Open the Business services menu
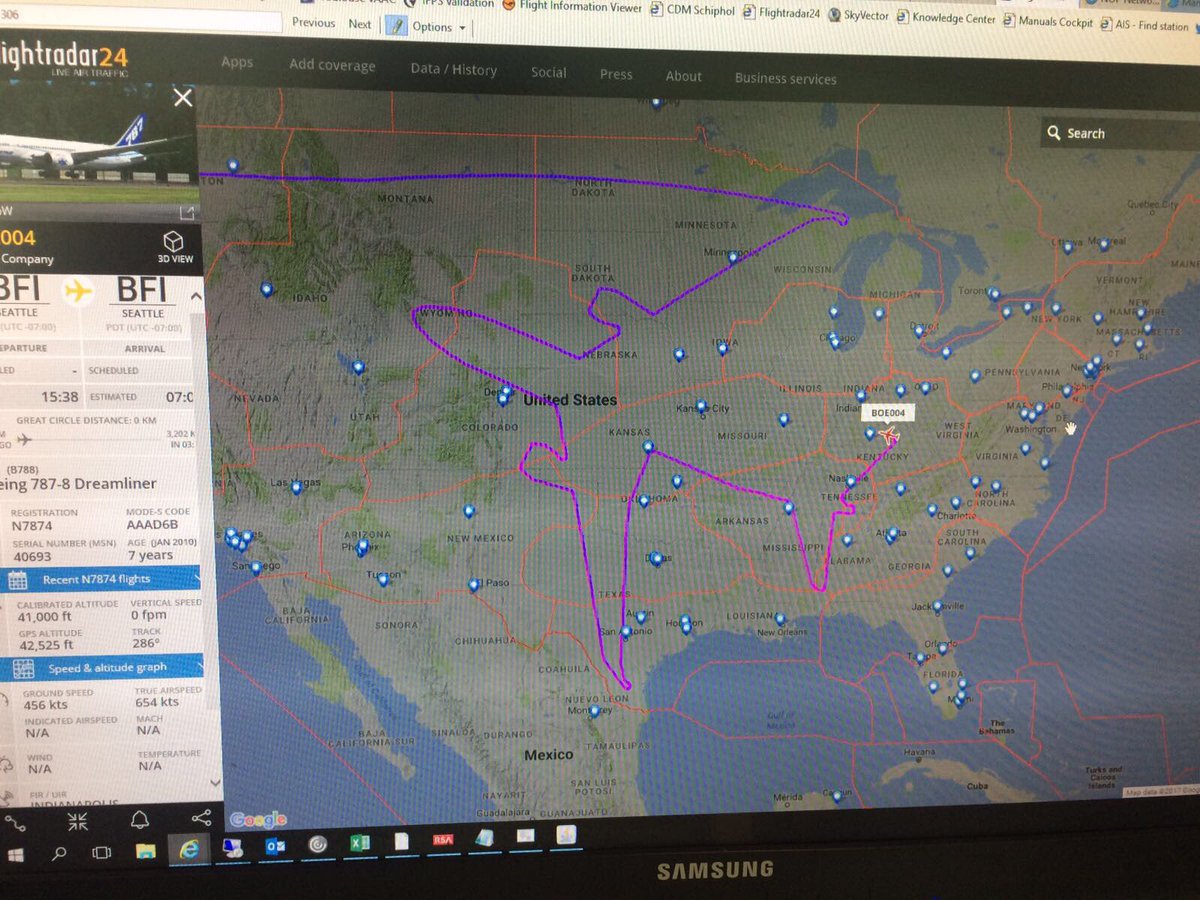 tap(785, 78)
